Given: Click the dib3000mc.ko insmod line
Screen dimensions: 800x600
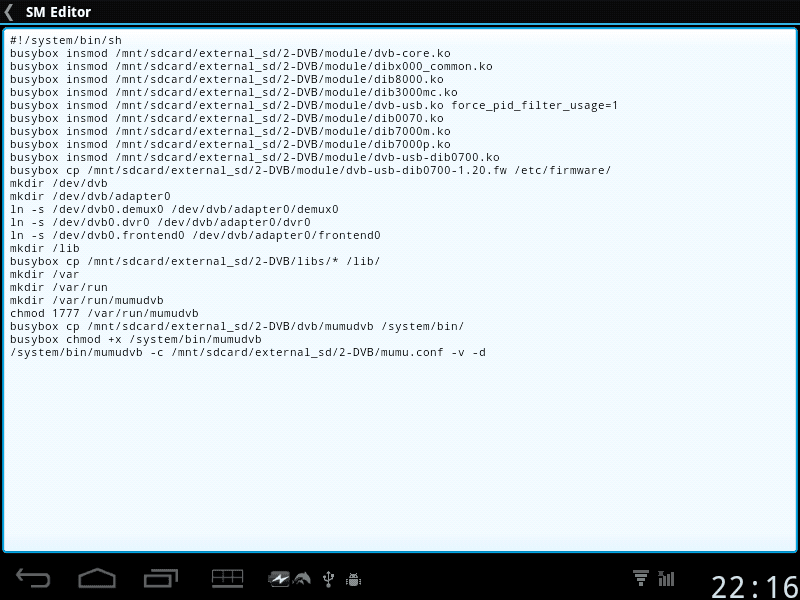Looking at the screenshot, I should (234, 92).
